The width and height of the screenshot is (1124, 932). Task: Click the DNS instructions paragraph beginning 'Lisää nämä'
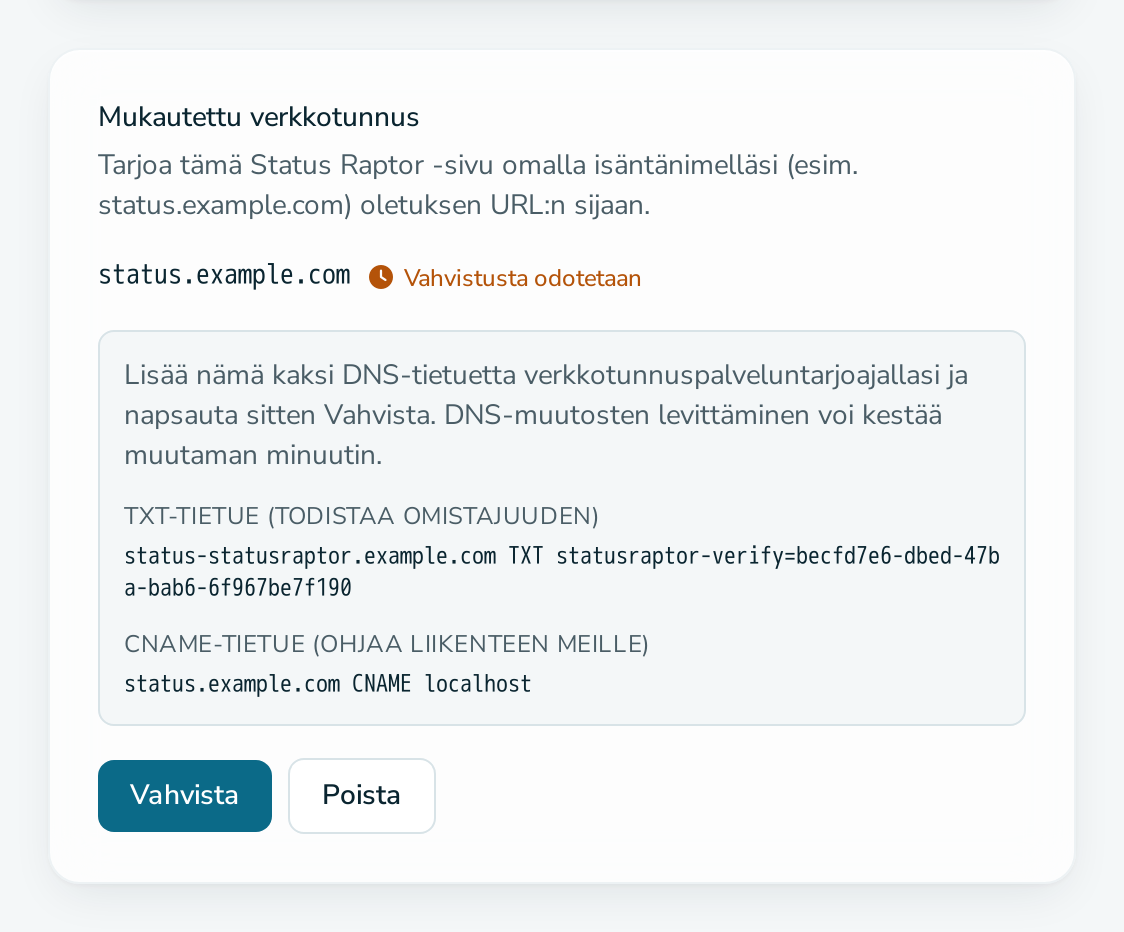pos(546,415)
